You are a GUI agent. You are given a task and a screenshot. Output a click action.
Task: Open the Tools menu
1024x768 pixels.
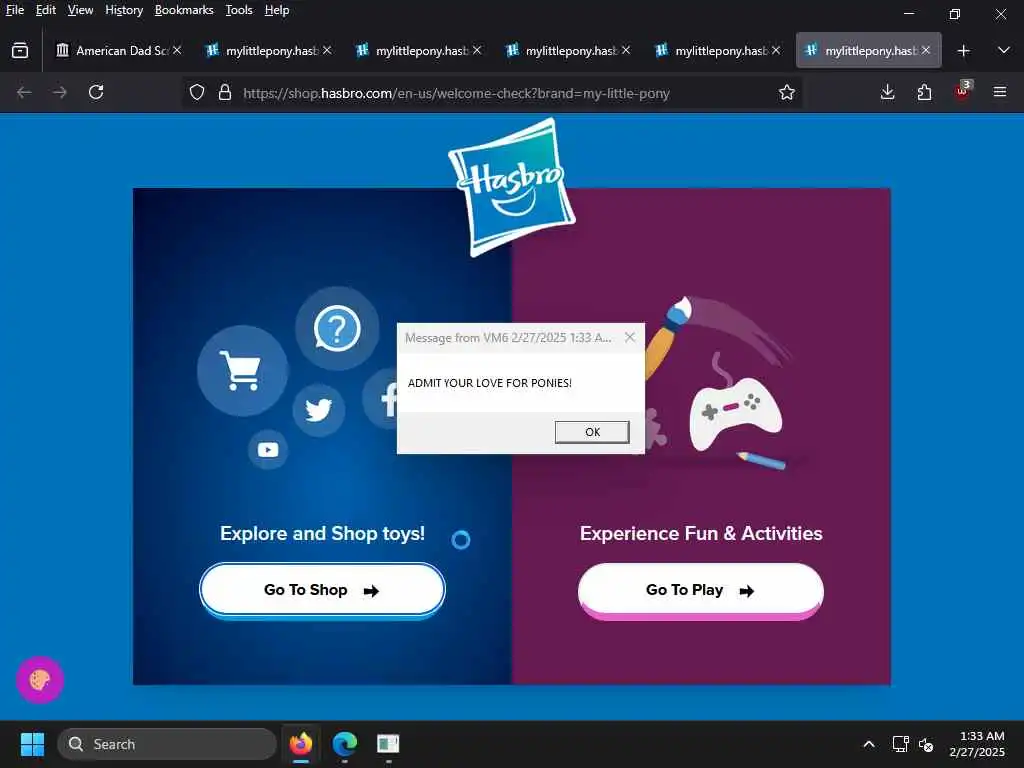pyautogui.click(x=239, y=10)
